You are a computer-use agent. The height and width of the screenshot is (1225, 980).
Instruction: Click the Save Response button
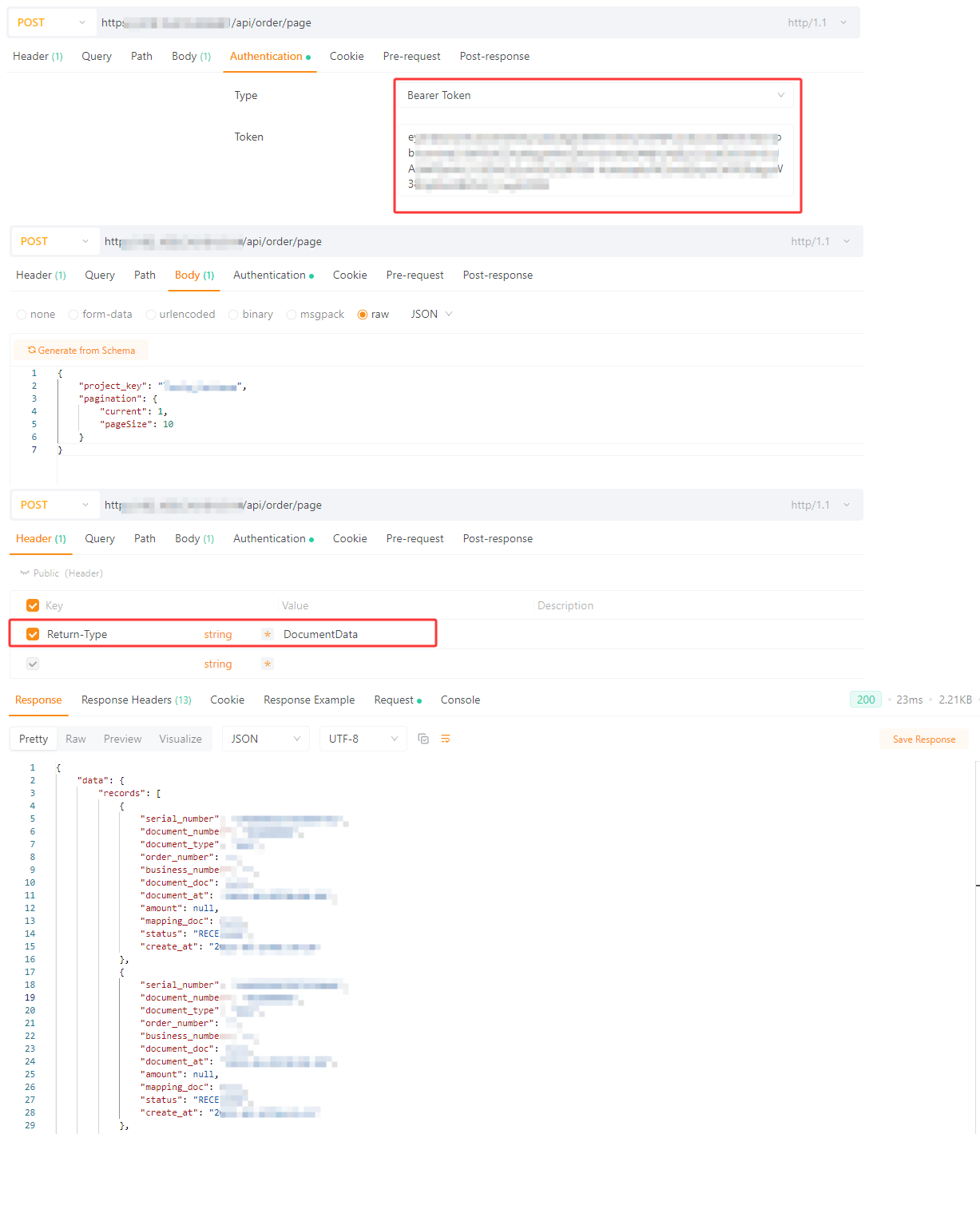pyautogui.click(x=923, y=739)
